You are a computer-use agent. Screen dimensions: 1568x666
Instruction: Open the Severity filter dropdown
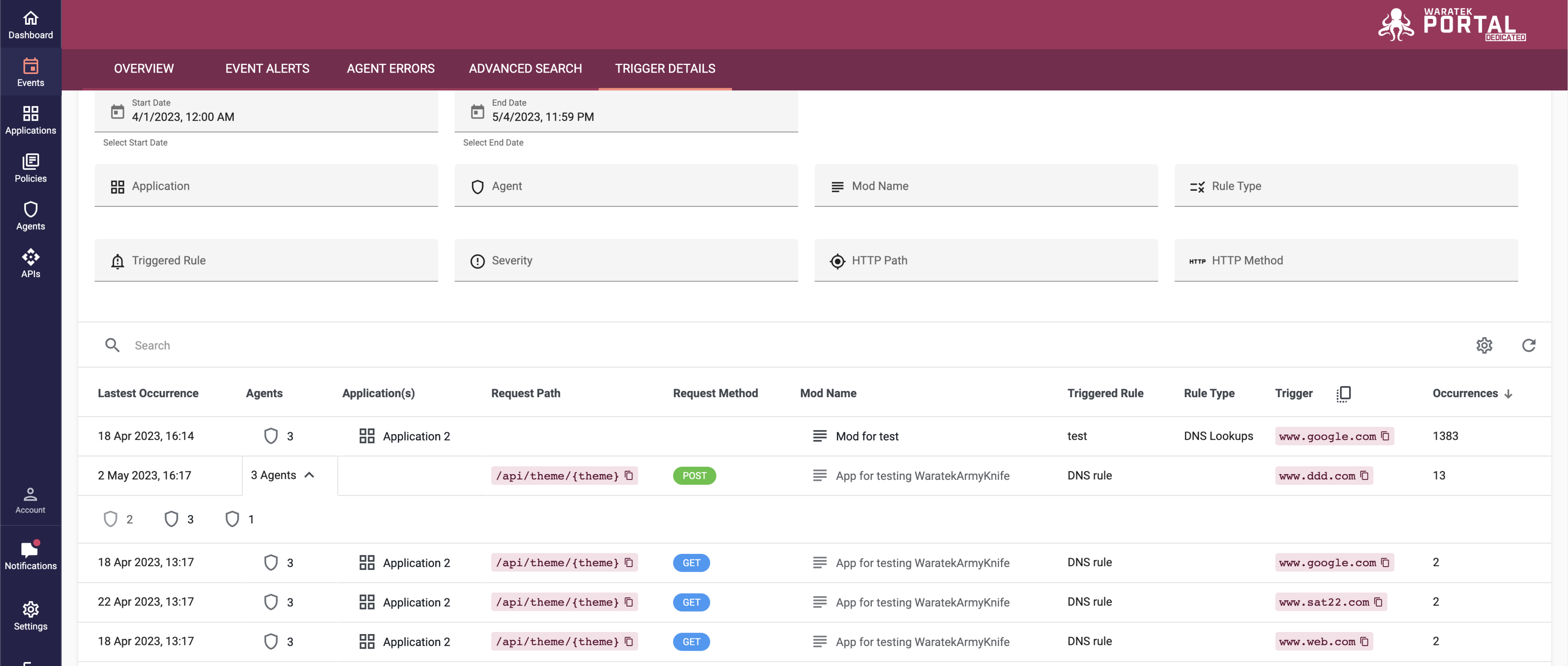pyautogui.click(x=626, y=260)
